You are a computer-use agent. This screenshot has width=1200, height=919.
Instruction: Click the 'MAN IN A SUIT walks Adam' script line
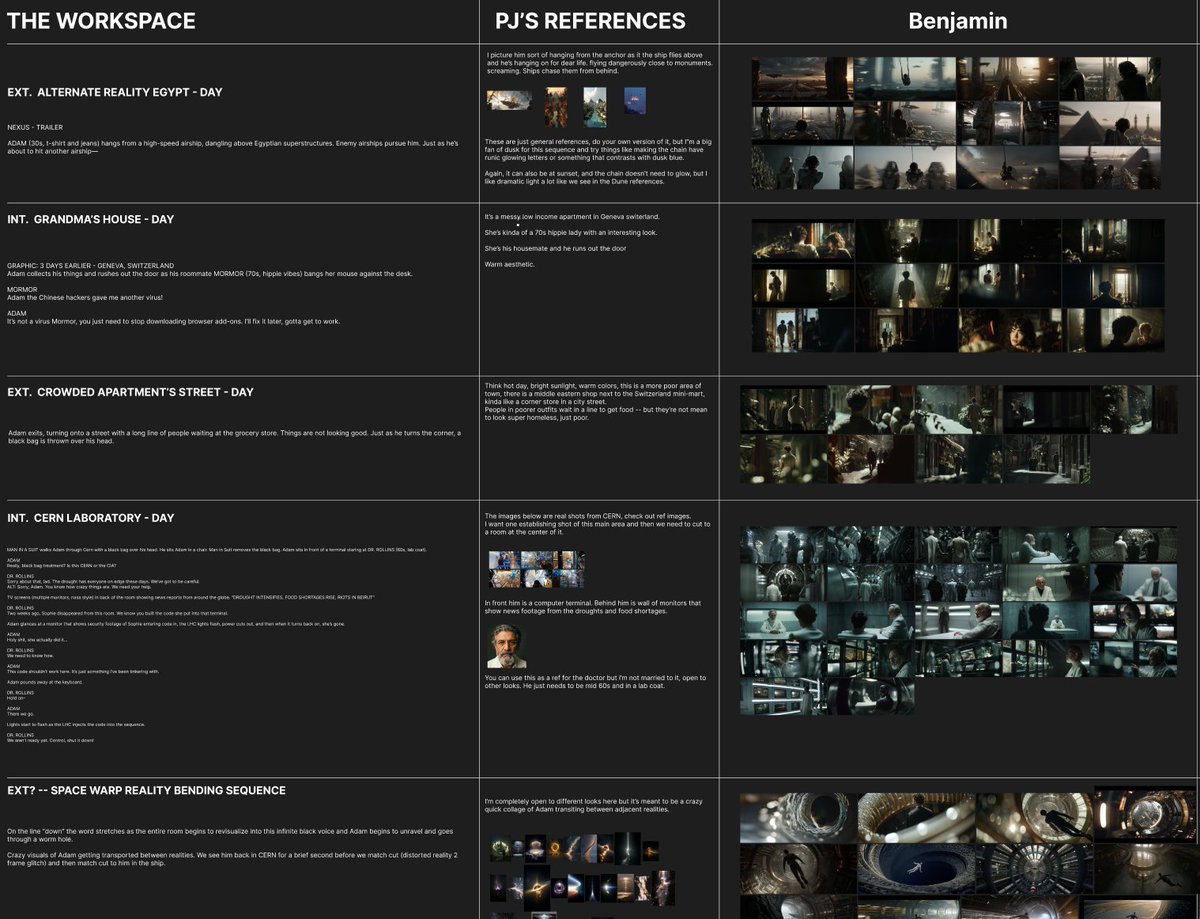tap(217, 549)
